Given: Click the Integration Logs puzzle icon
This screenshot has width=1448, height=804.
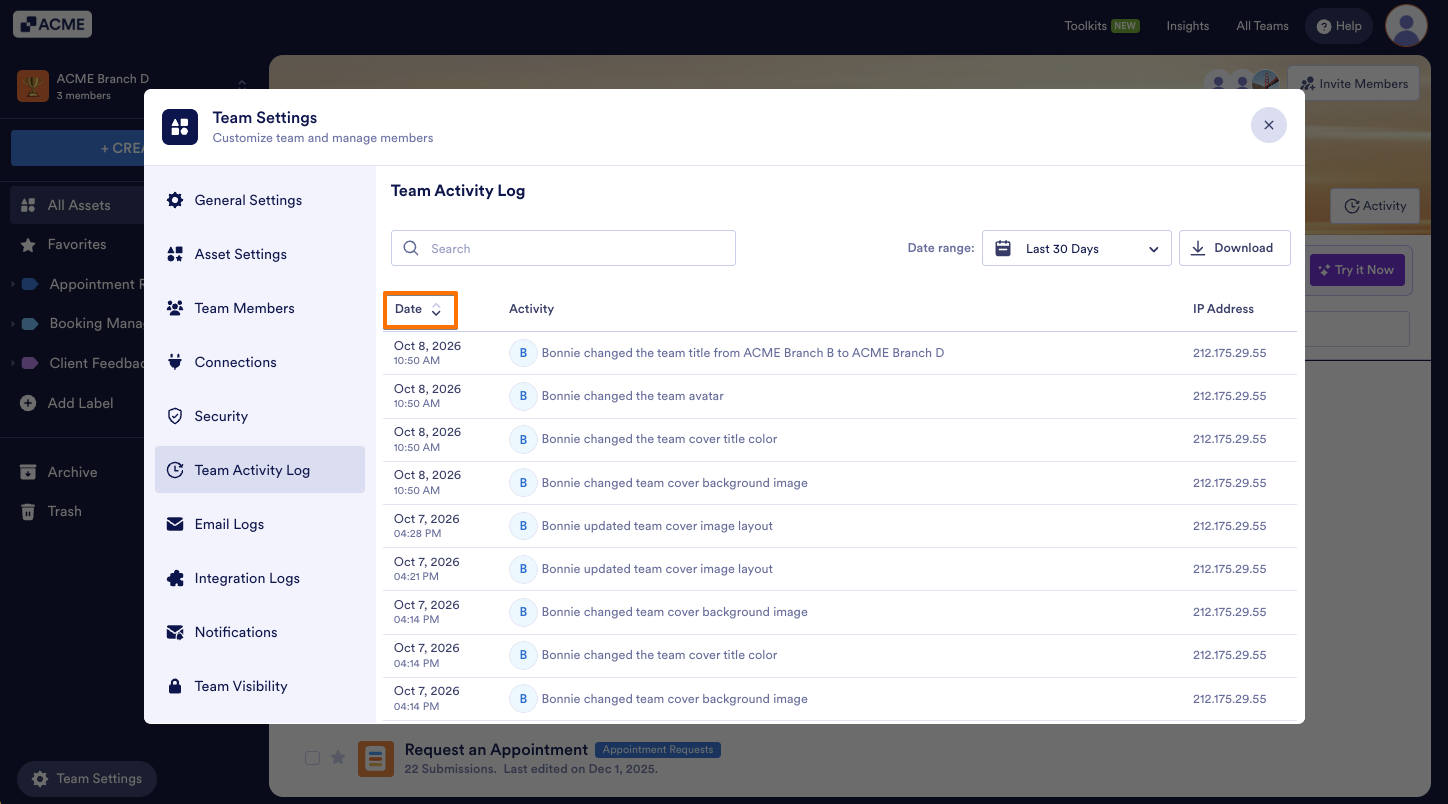Looking at the screenshot, I should [175, 578].
